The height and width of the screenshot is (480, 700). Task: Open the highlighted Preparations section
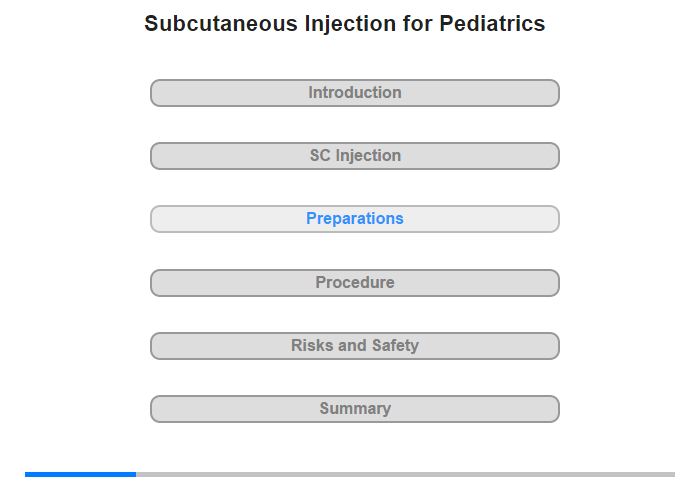point(354,219)
